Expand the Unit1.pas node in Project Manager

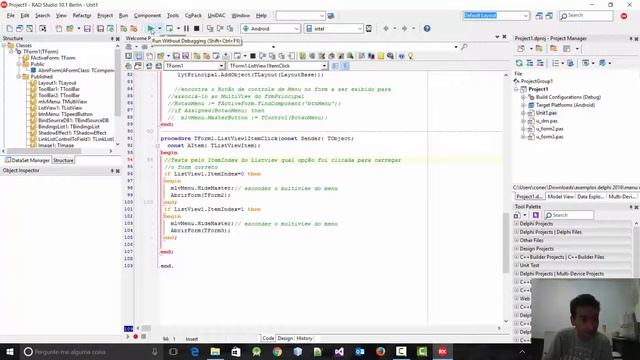(523, 113)
